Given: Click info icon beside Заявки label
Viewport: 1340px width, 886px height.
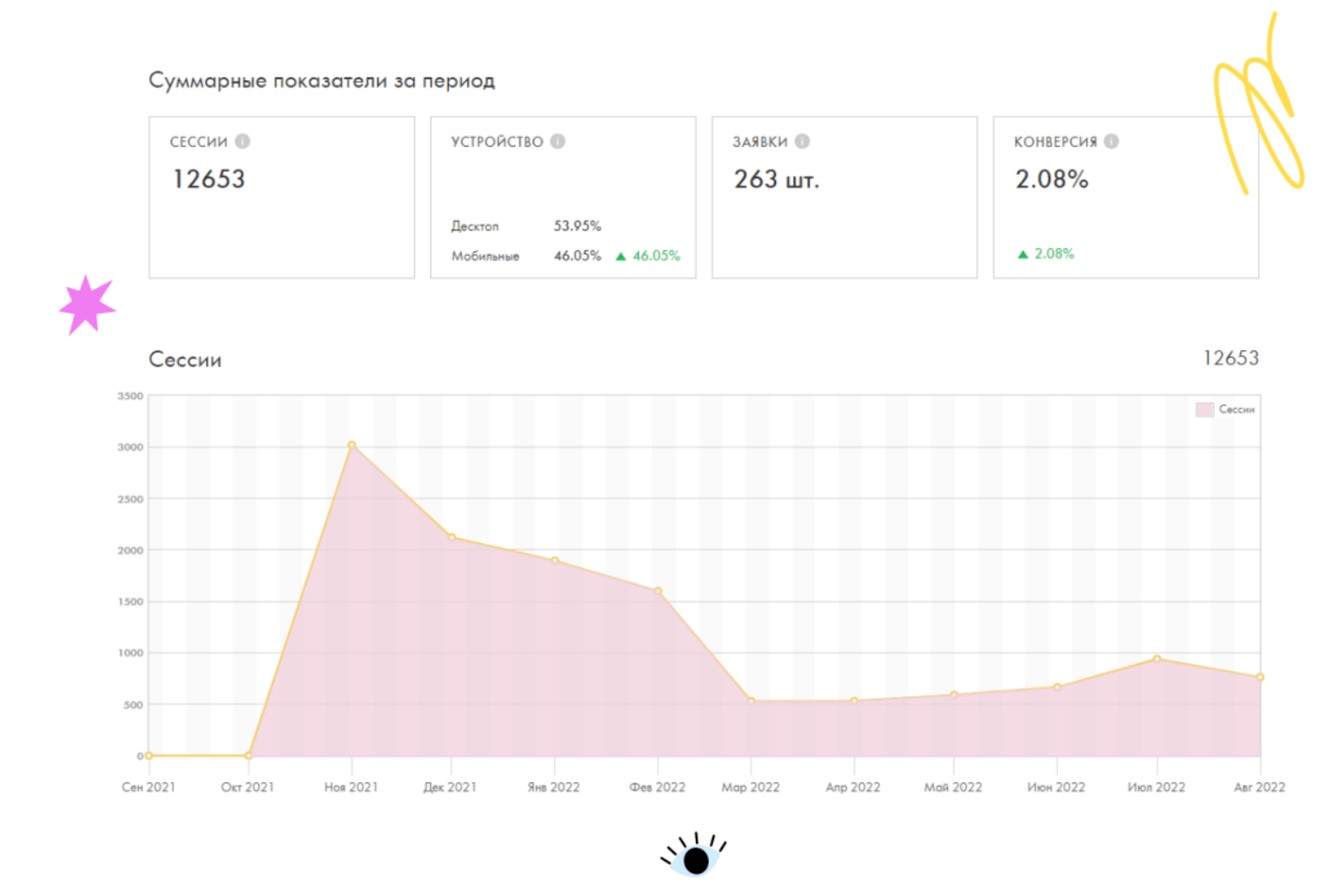Looking at the screenshot, I should pyautogui.click(x=802, y=142).
